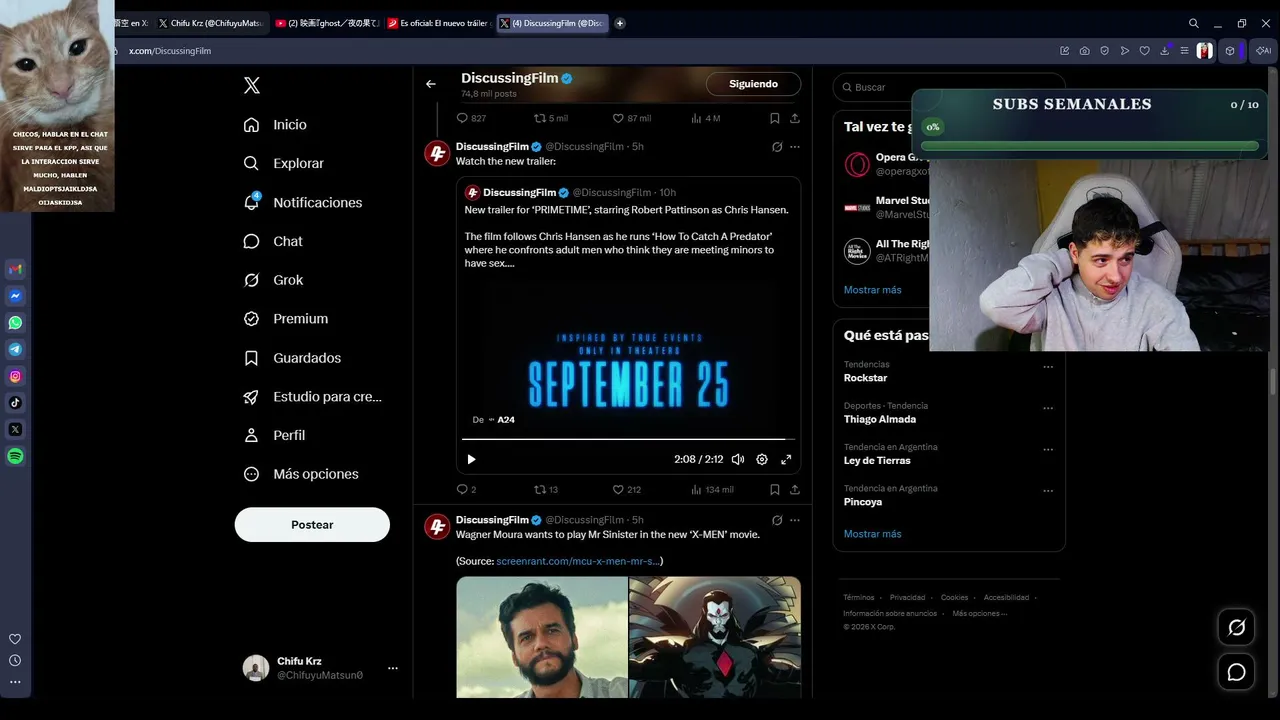Open Explorar in the navigation

click(x=284, y=163)
